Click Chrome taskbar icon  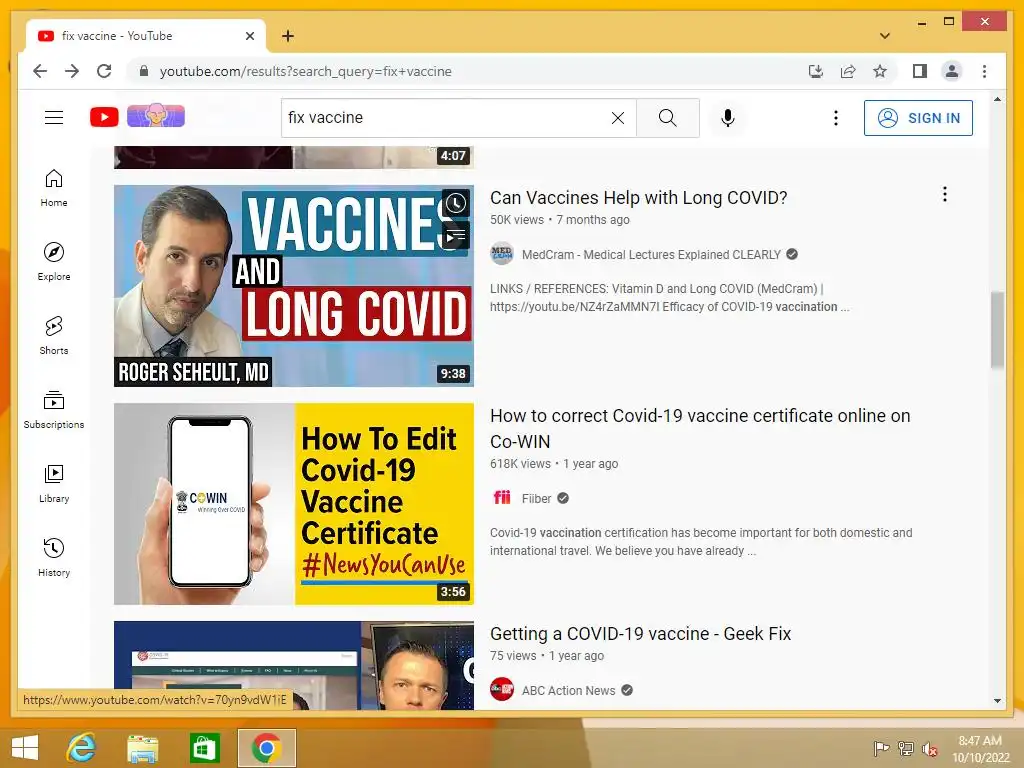tap(266, 748)
